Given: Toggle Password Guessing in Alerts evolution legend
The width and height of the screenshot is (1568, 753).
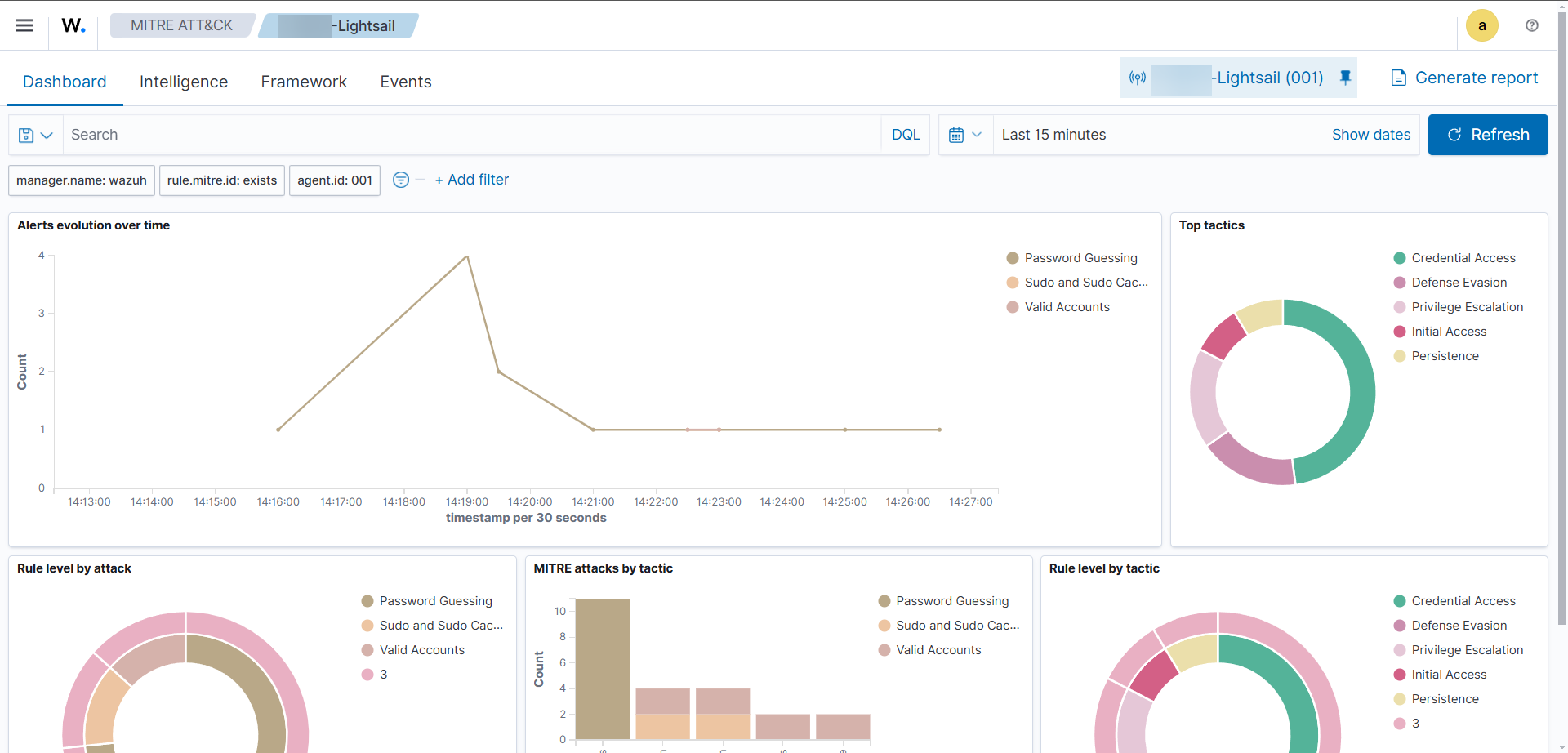Looking at the screenshot, I should coord(1072,258).
